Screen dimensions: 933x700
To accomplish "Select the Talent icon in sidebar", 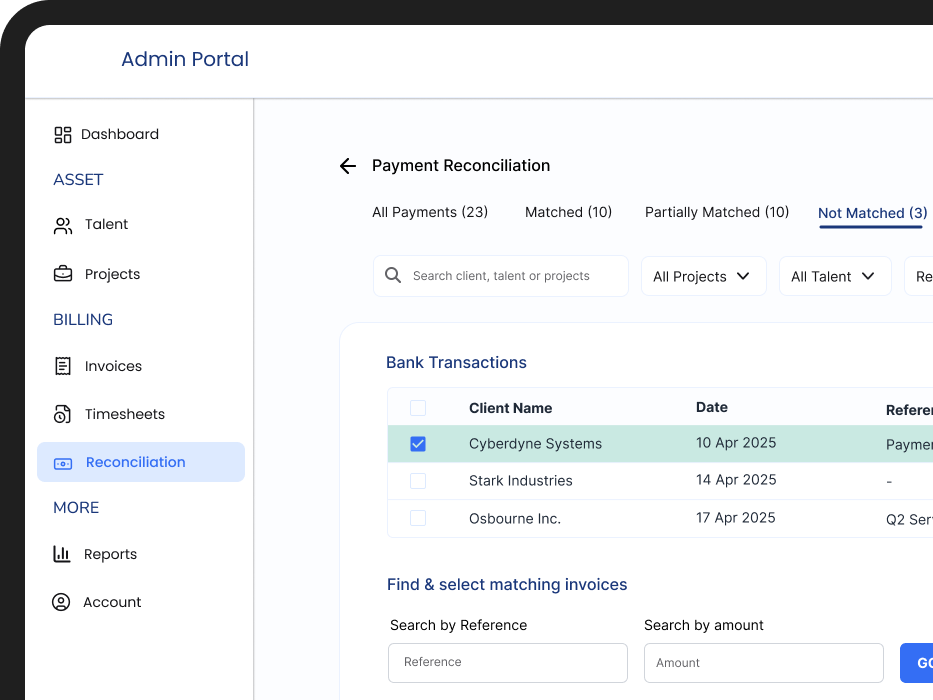I will (x=62, y=224).
